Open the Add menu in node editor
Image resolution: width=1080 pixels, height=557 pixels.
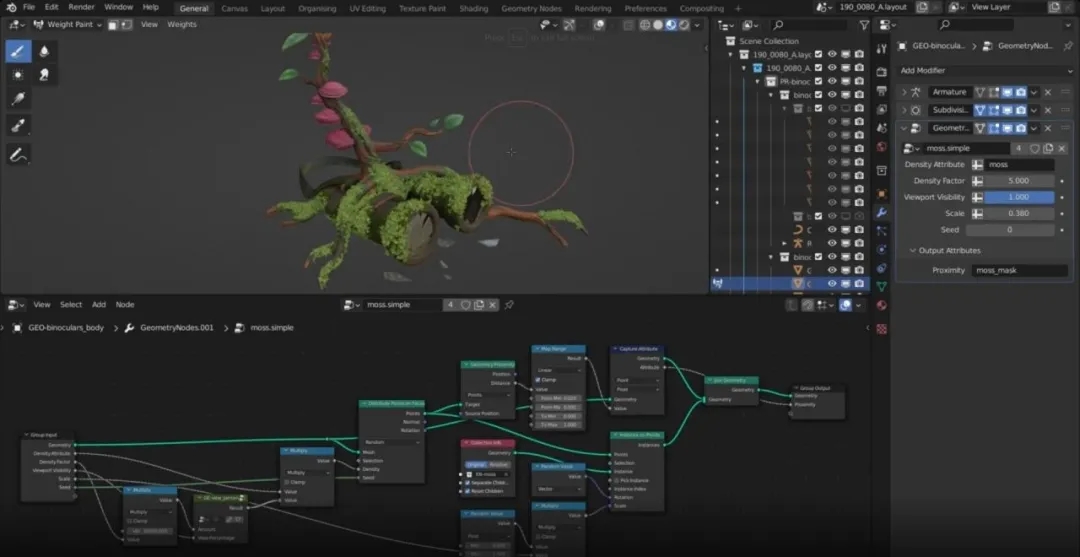click(99, 304)
